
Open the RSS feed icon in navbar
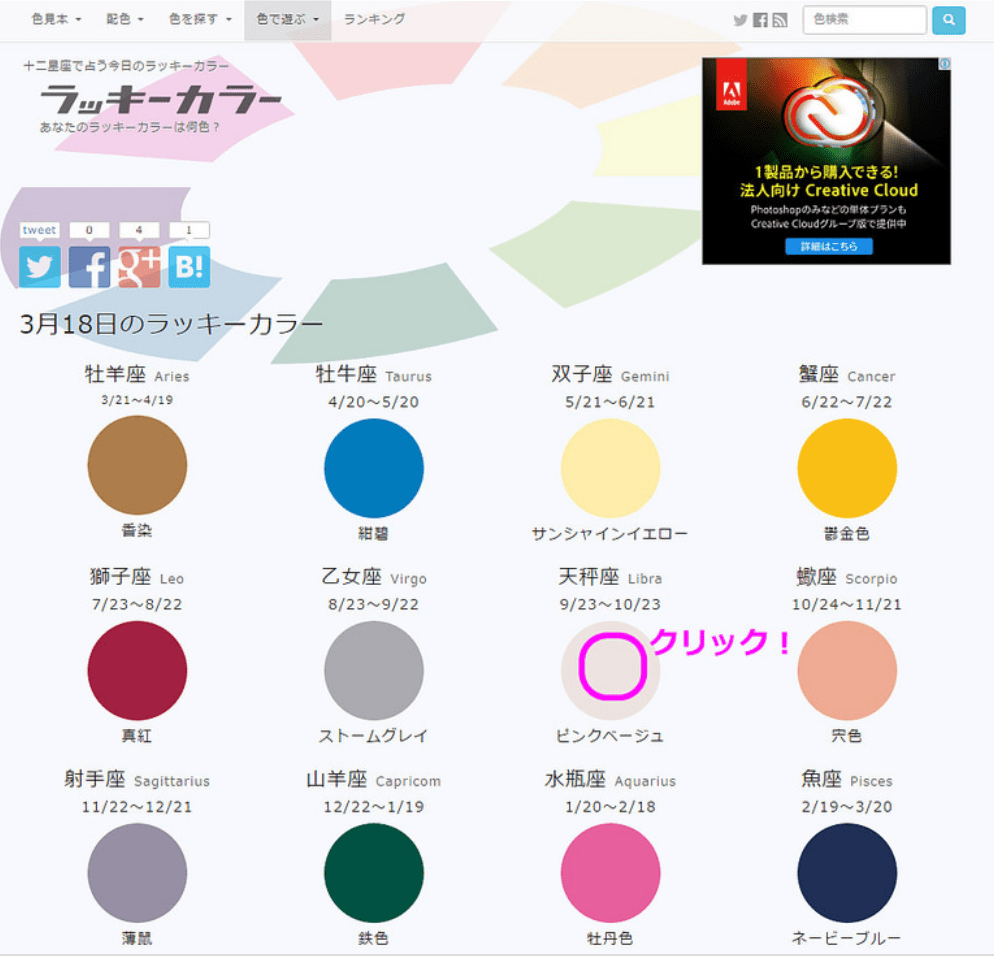click(x=780, y=20)
